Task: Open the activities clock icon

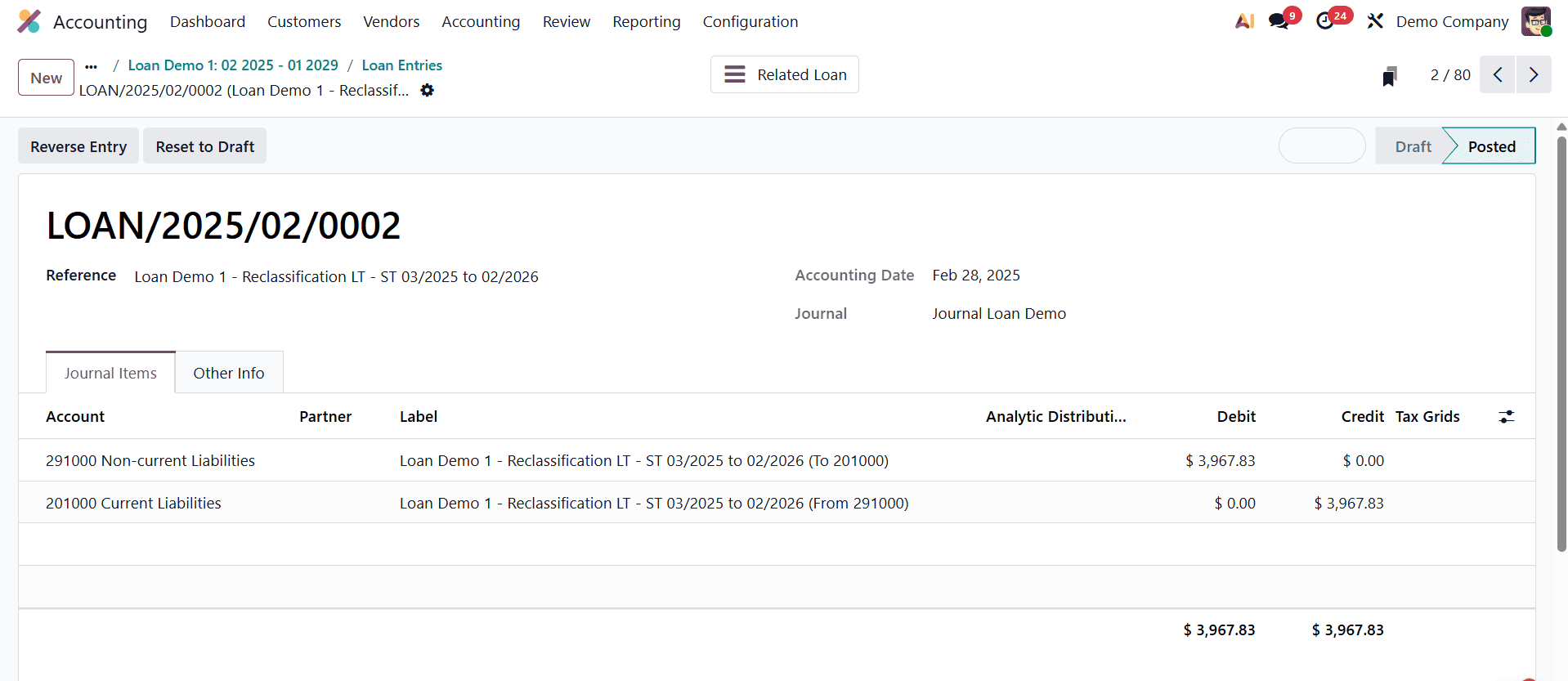Action: [x=1325, y=21]
